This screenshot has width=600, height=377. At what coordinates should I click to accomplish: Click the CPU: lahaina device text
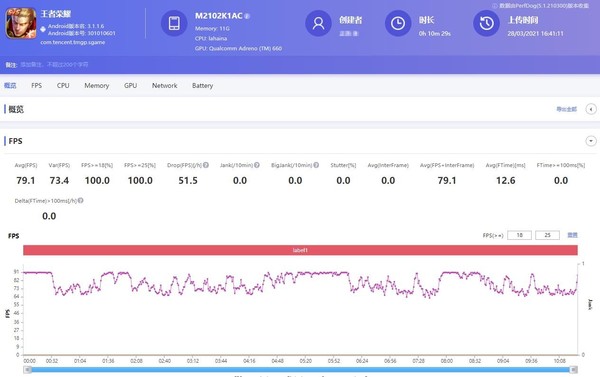(x=211, y=38)
